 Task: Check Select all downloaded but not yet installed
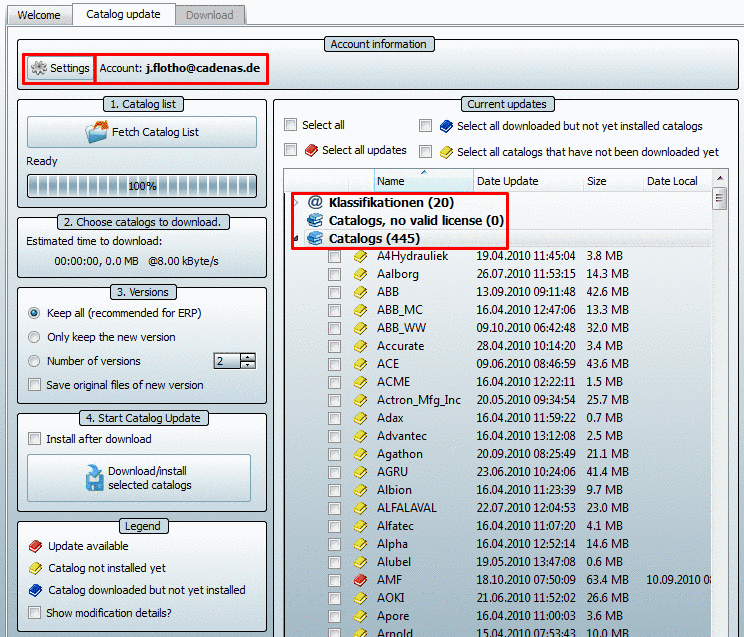426,126
